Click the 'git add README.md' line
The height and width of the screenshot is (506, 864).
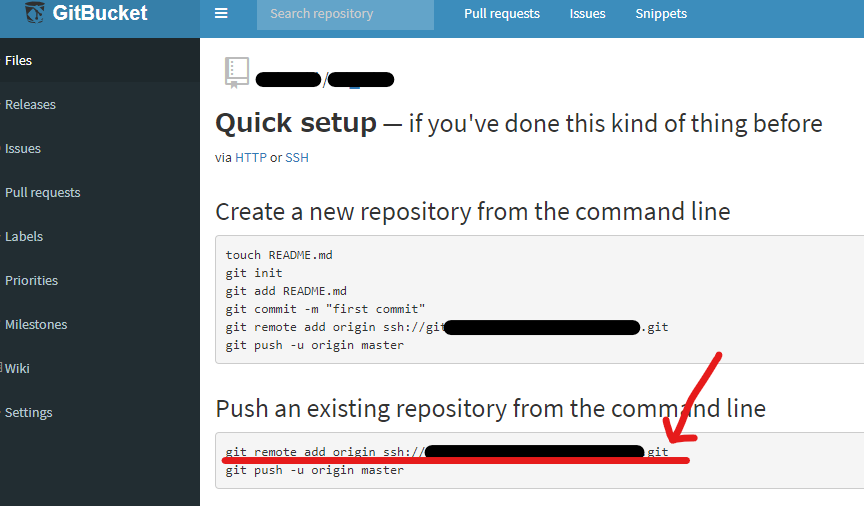point(286,291)
